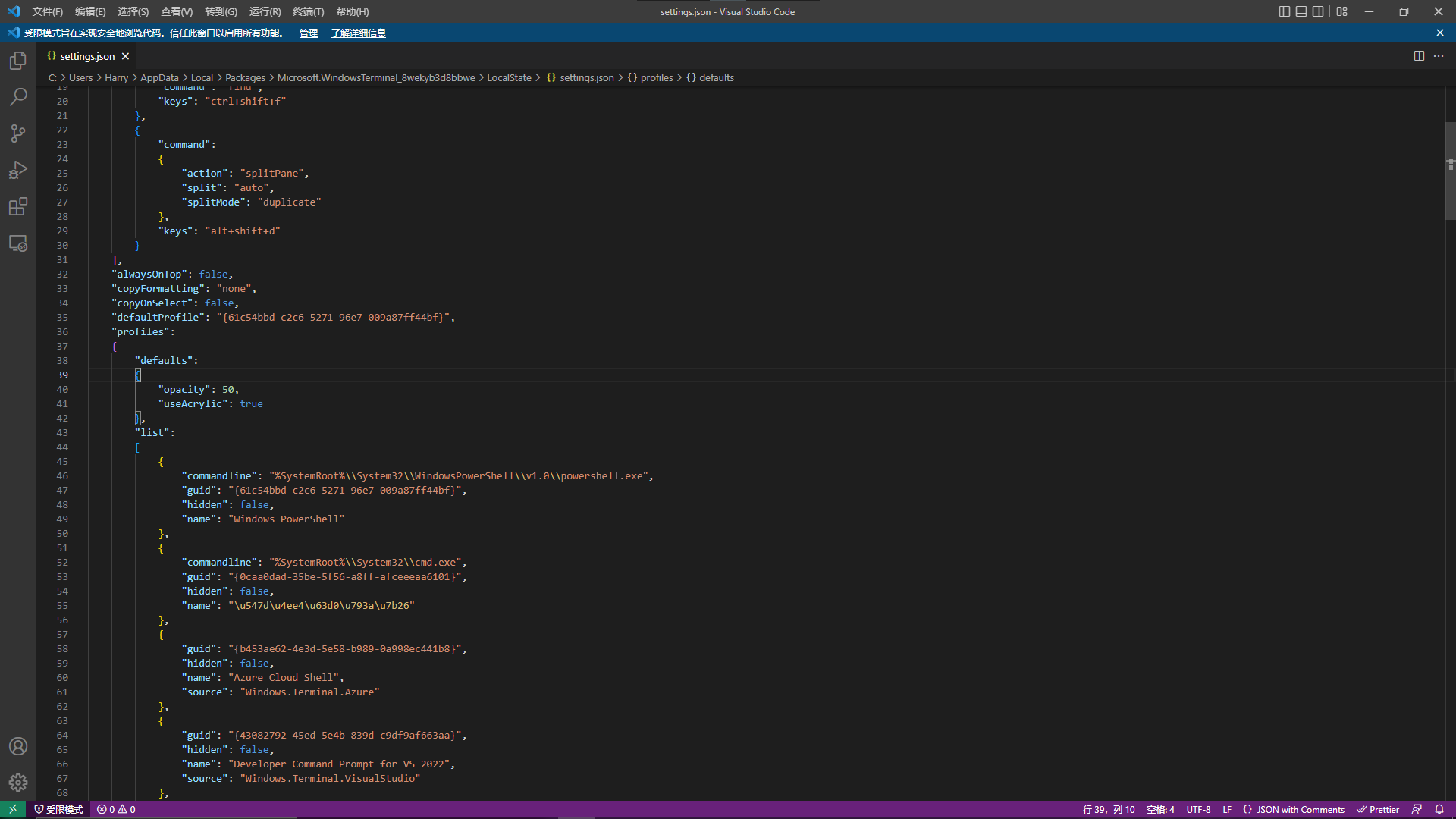Screen dimensions: 1456x819
Task: Open the Search view icon
Action: click(x=18, y=97)
